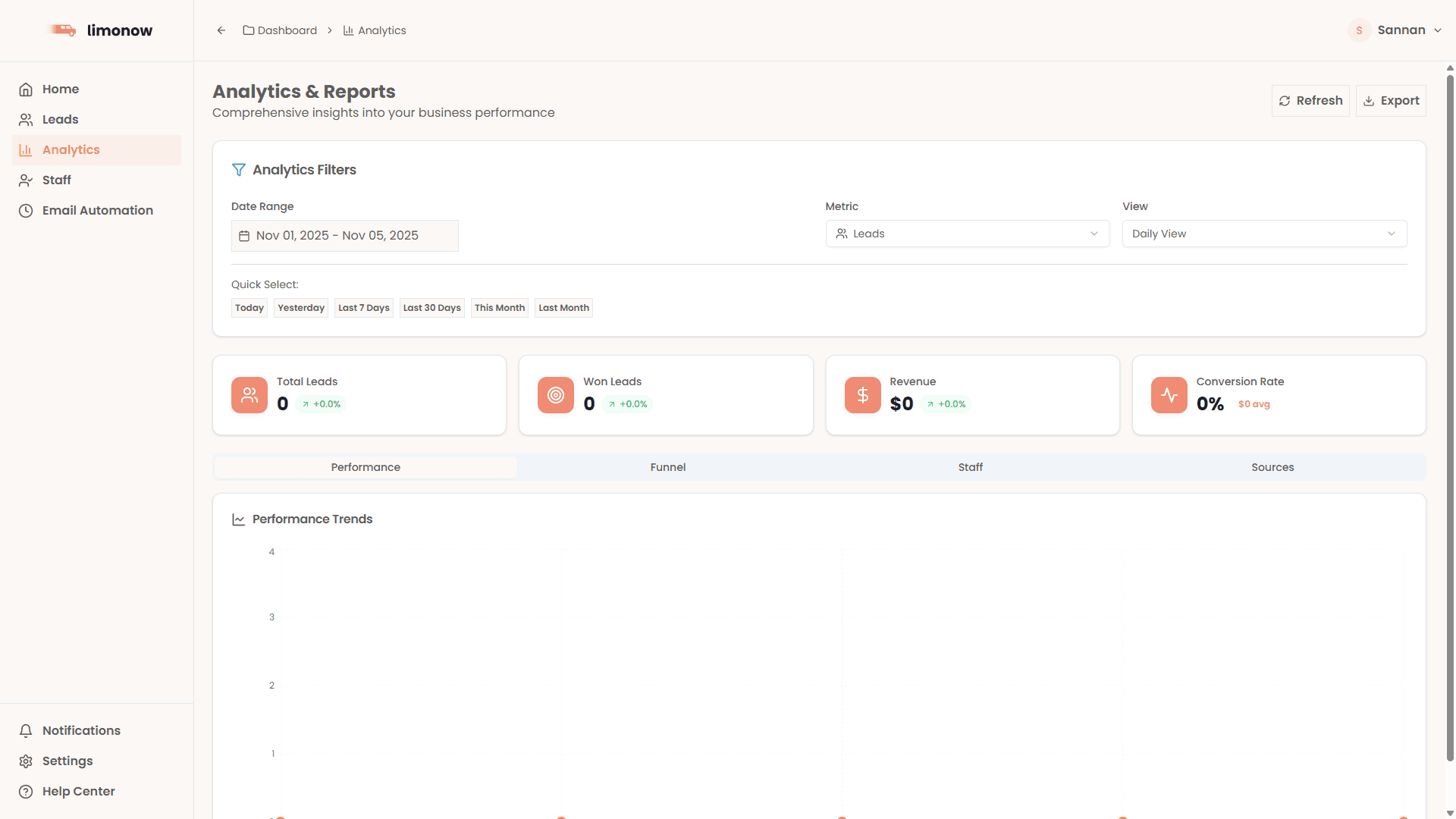This screenshot has width=1456, height=819.
Task: Click the limonow logo icon
Action: (x=63, y=30)
